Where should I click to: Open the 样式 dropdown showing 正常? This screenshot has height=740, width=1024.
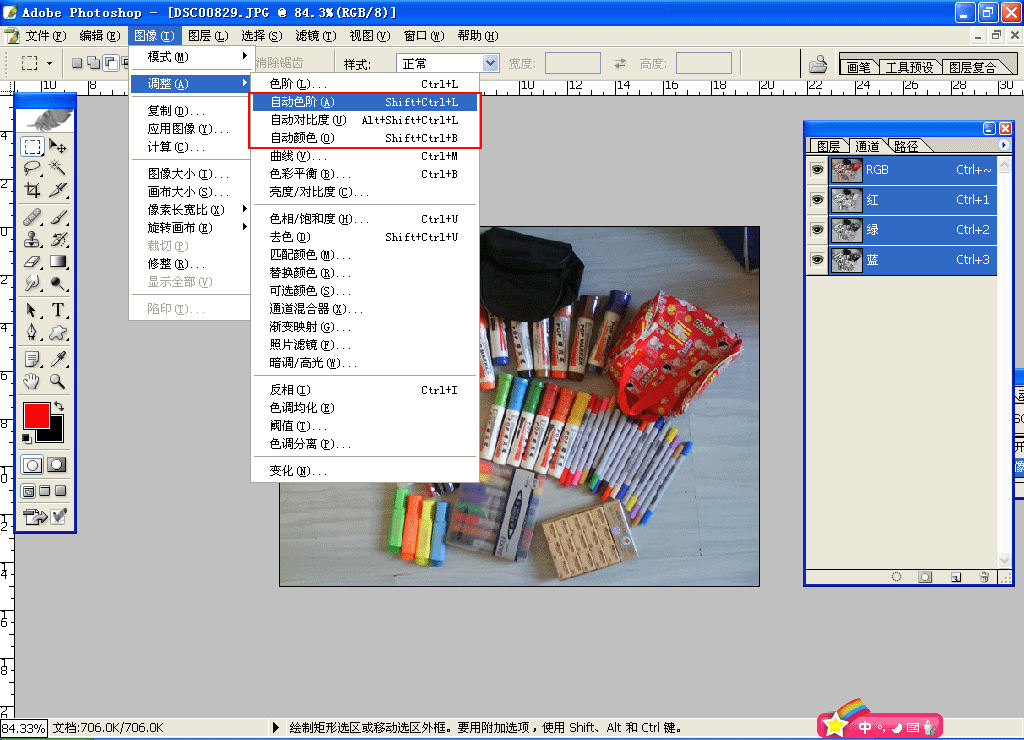pos(448,63)
